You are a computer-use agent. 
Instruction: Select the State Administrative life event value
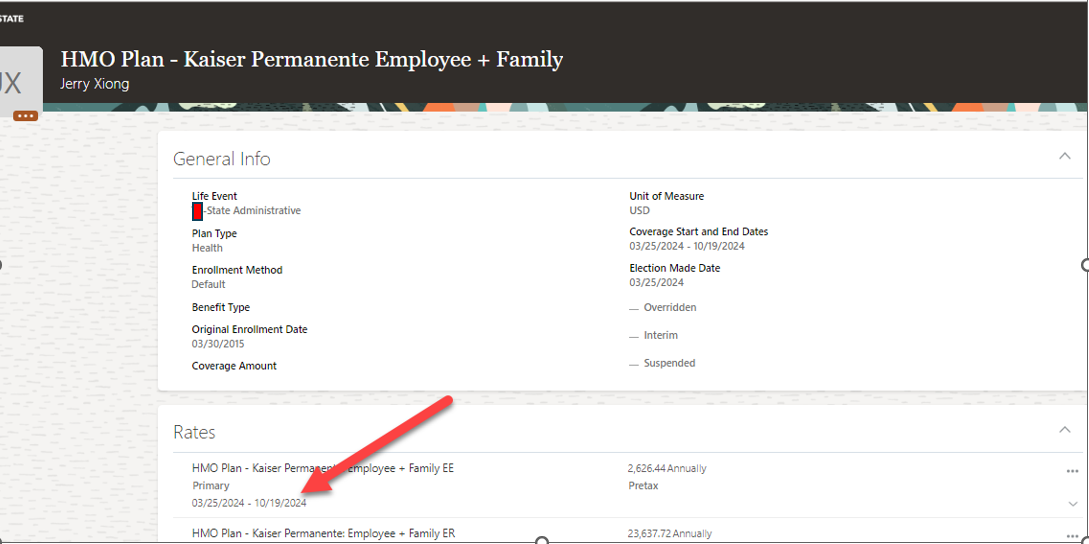pos(253,211)
